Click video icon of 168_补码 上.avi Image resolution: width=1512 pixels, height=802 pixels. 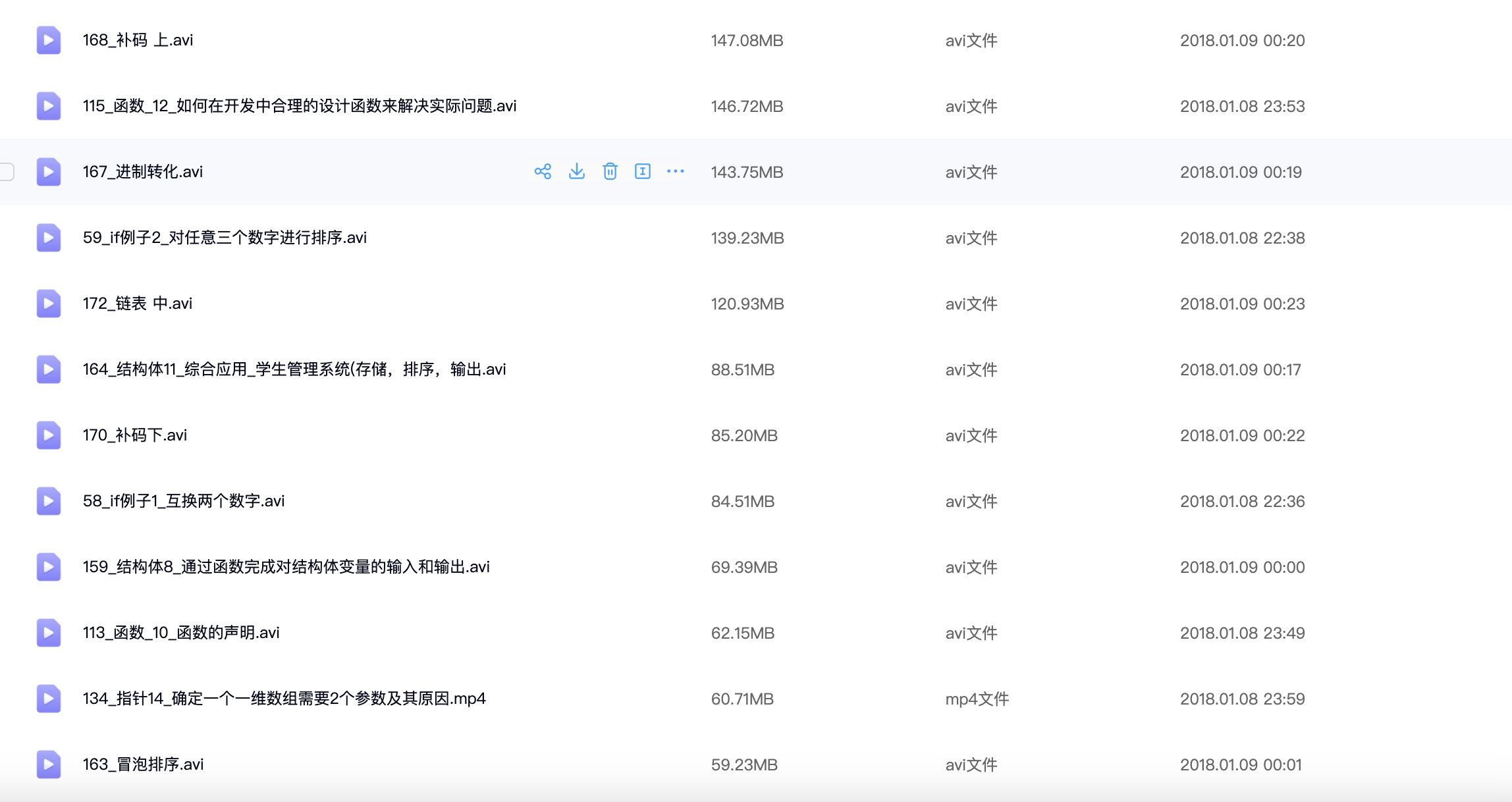tap(48, 40)
